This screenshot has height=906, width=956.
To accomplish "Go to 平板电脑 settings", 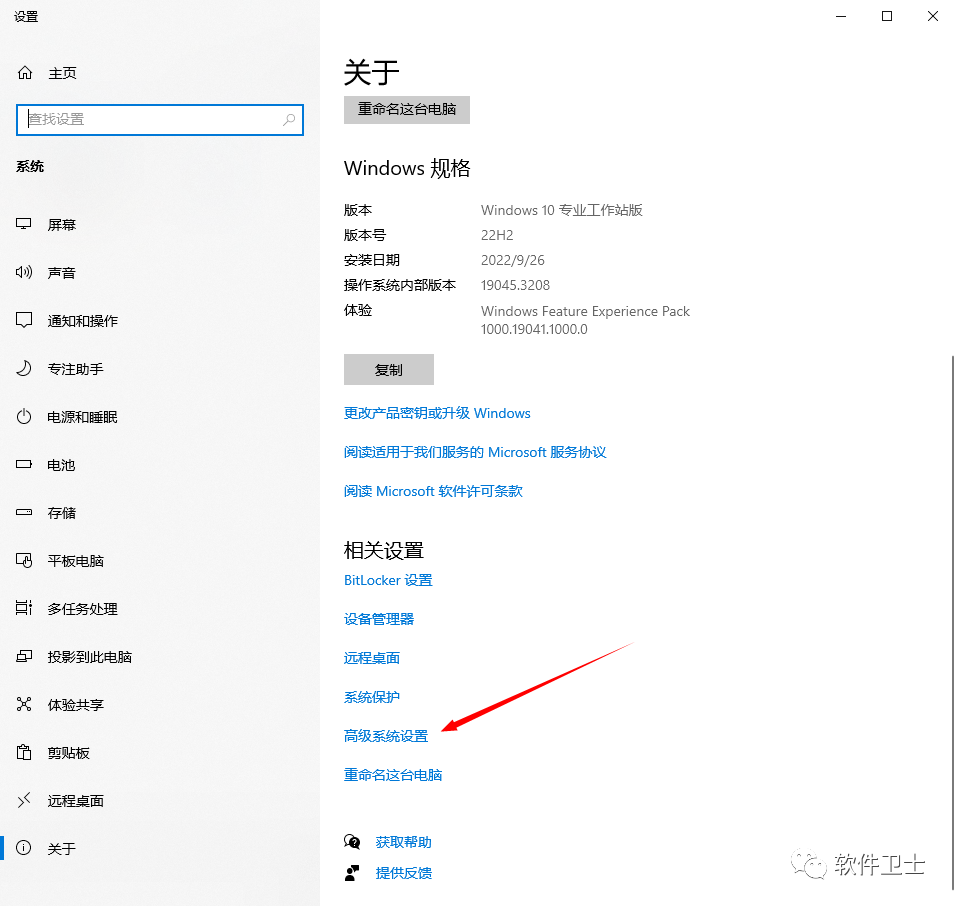I will [76, 561].
